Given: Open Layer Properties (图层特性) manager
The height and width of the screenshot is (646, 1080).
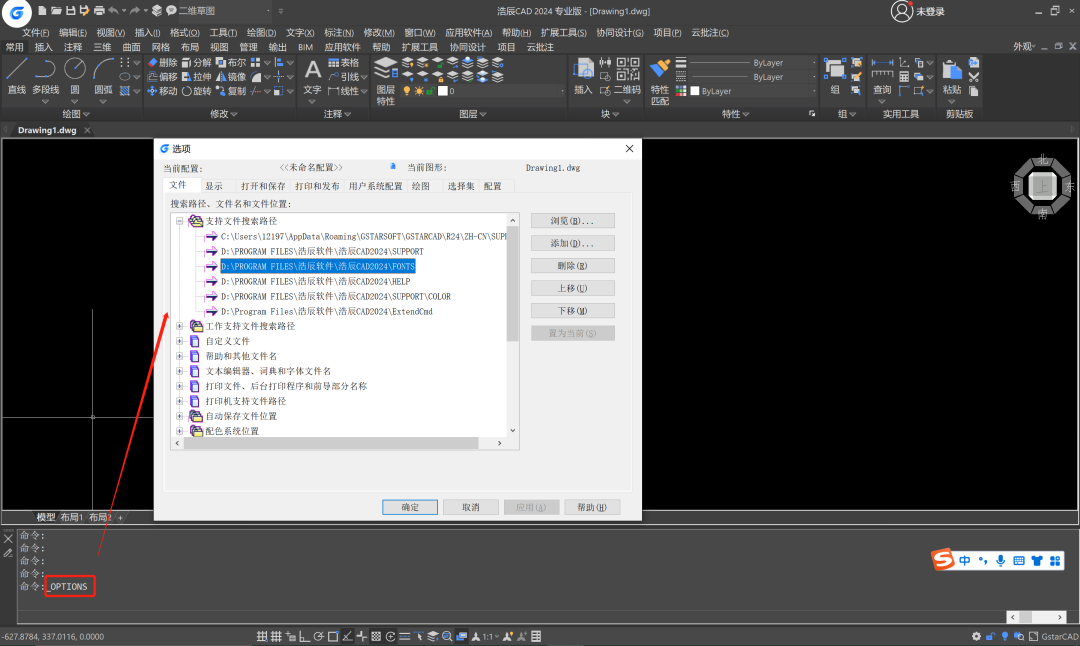Looking at the screenshot, I should click(x=386, y=81).
